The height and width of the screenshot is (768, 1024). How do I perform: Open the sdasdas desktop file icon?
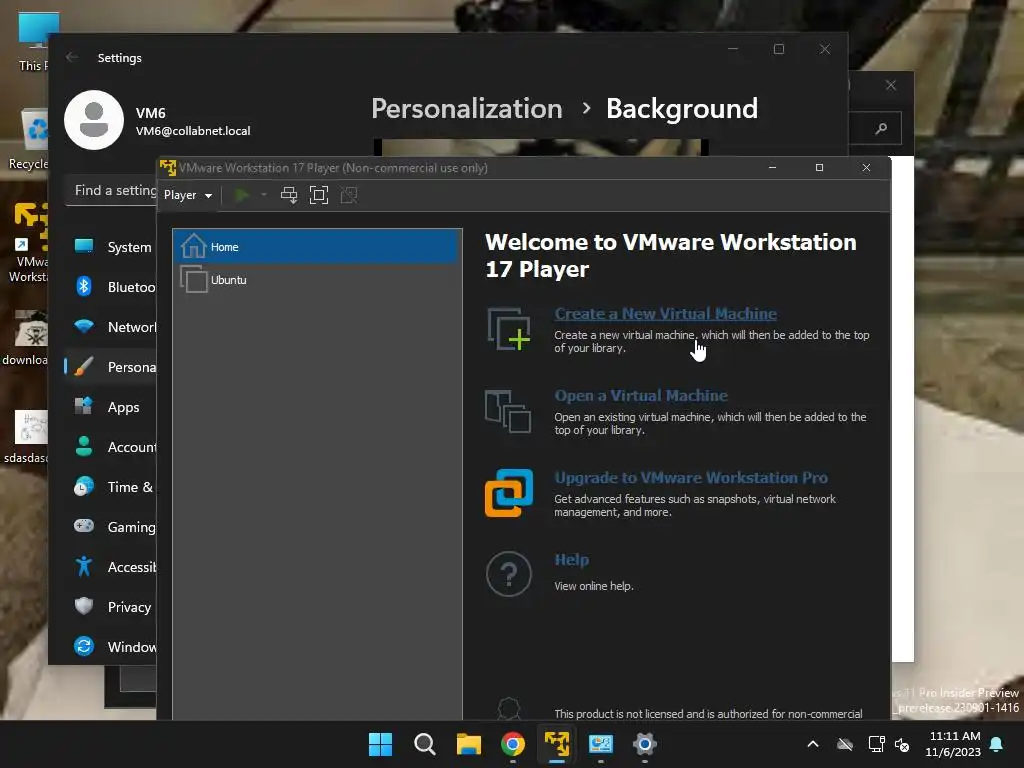point(27,436)
